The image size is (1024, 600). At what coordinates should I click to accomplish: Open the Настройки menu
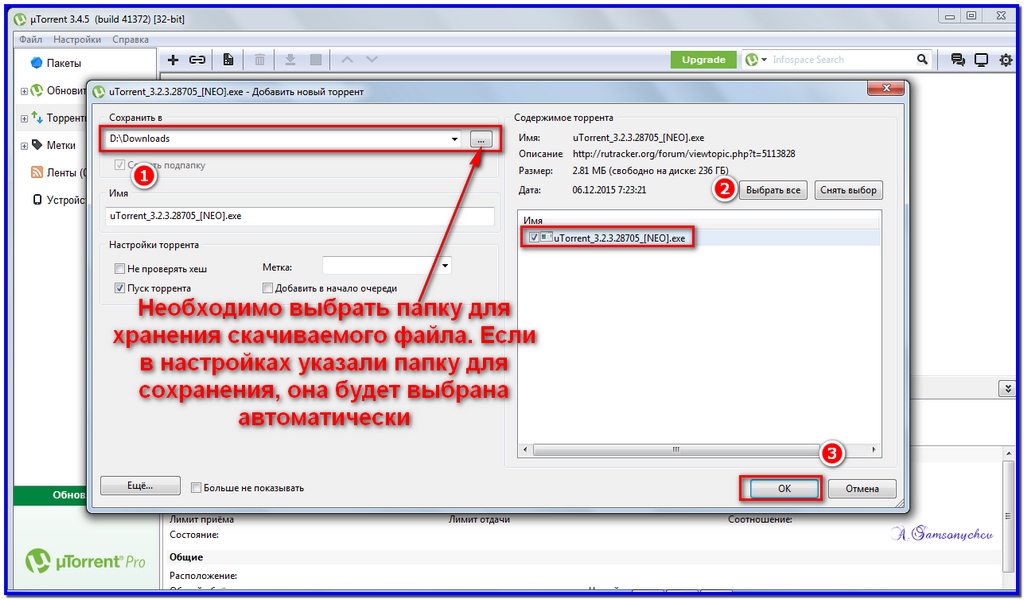point(77,39)
